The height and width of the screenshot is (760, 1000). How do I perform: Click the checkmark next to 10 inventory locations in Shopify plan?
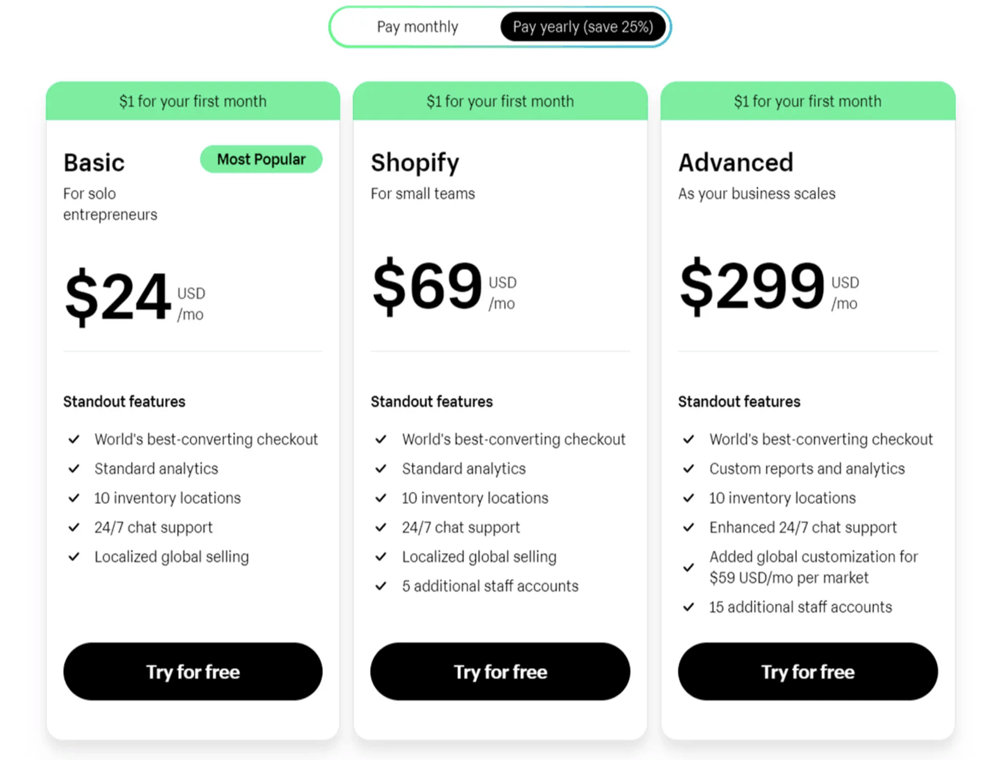pyautogui.click(x=381, y=498)
